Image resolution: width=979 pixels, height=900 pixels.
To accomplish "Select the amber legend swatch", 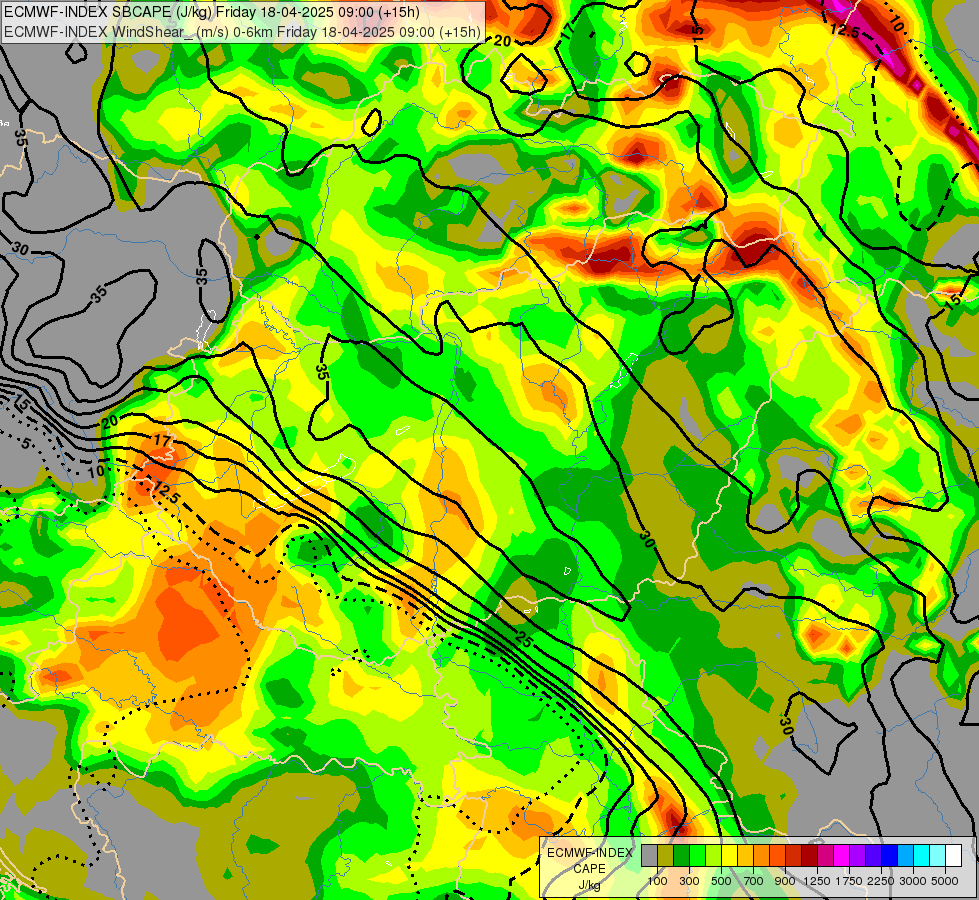I will point(745,855).
